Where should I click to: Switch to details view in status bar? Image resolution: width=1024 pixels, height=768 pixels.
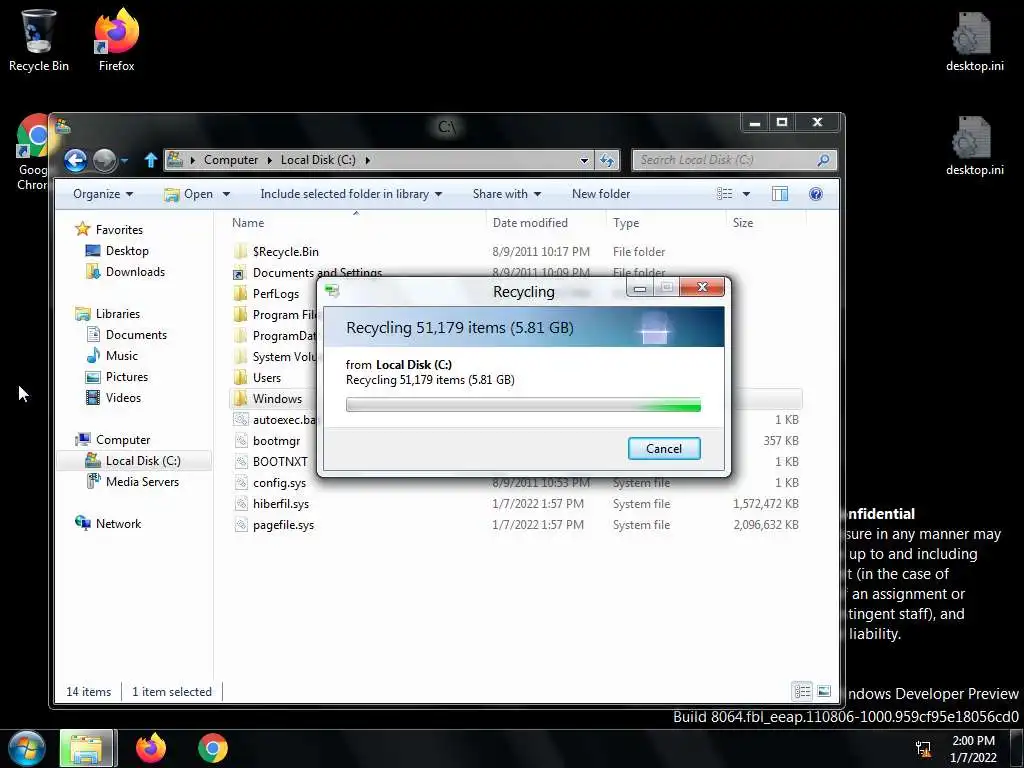[802, 691]
